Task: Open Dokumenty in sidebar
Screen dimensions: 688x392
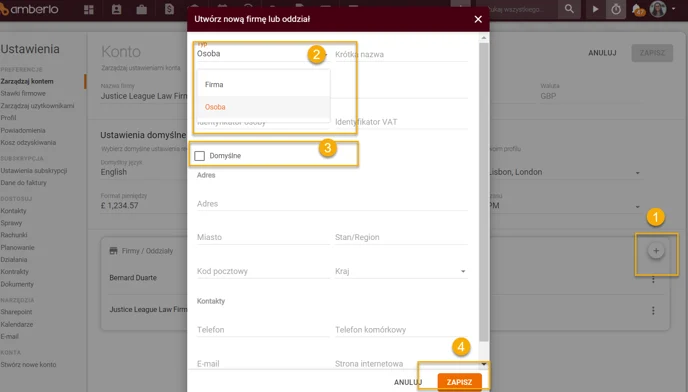Action: point(17,284)
